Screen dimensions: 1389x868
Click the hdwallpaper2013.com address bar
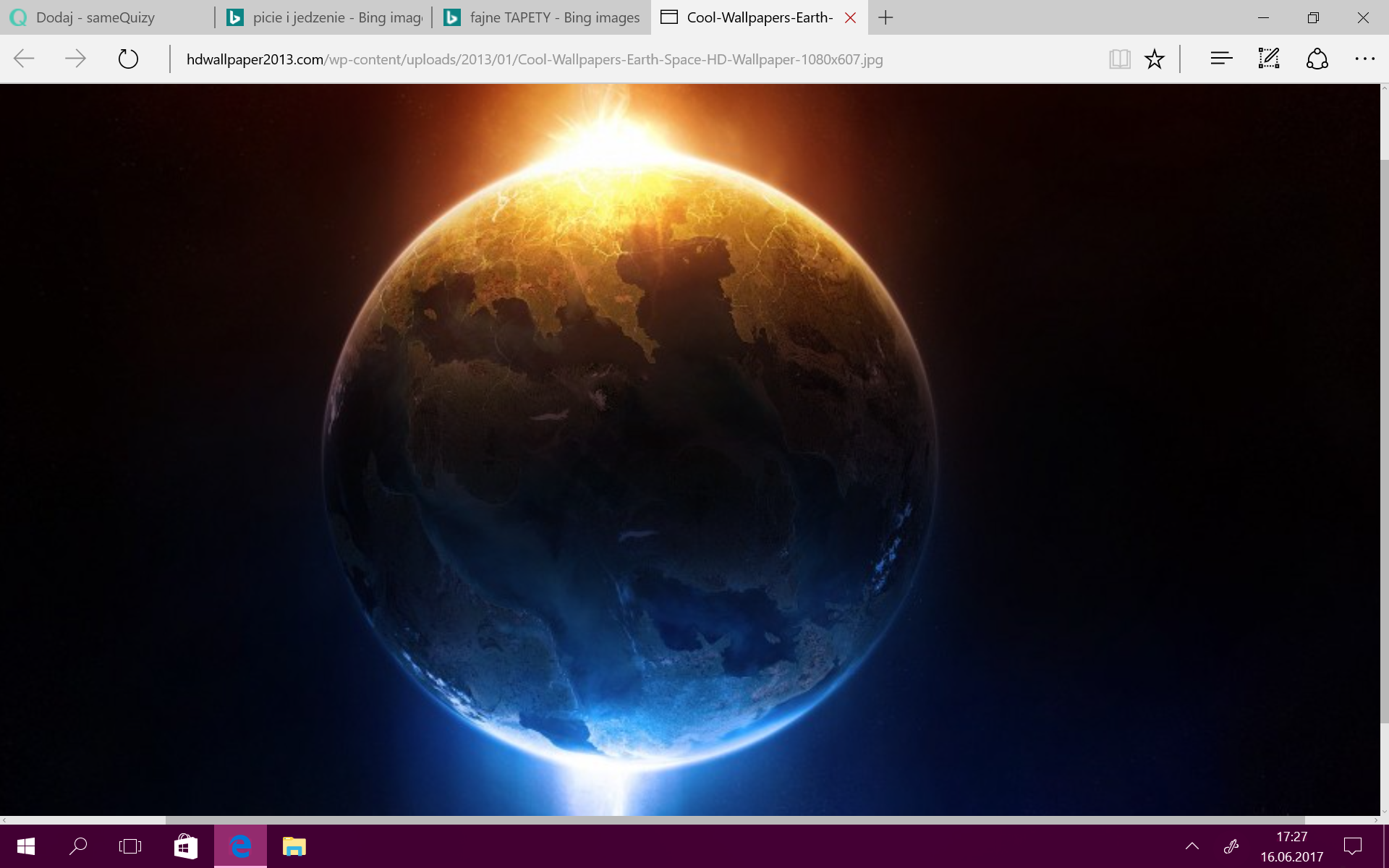pyautogui.click(x=534, y=59)
